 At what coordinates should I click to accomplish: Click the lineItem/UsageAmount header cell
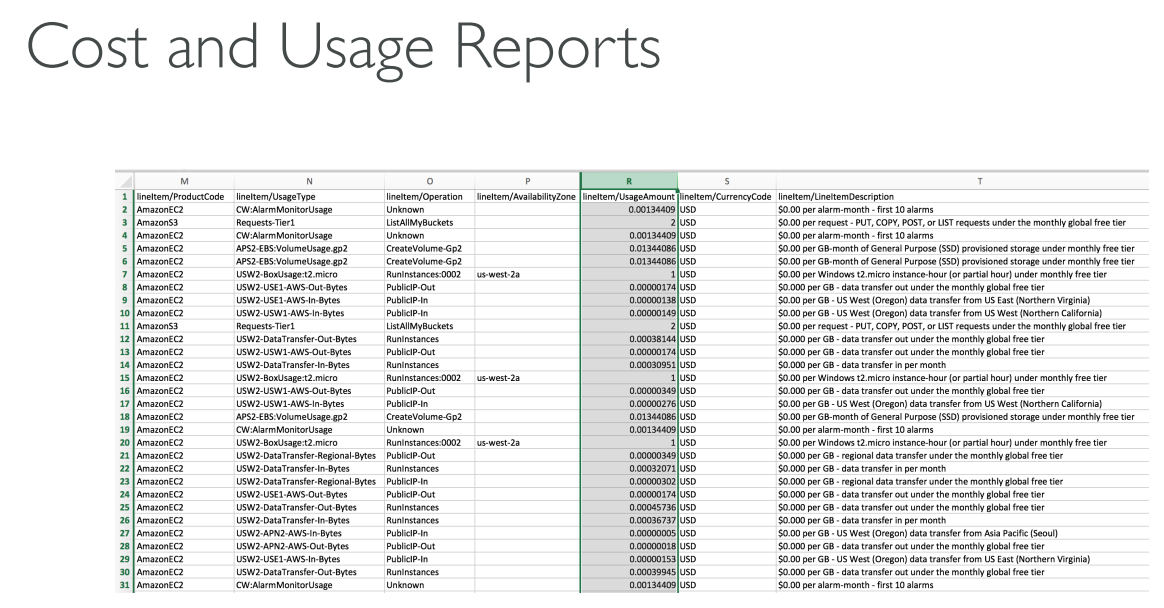pyautogui.click(x=628, y=196)
